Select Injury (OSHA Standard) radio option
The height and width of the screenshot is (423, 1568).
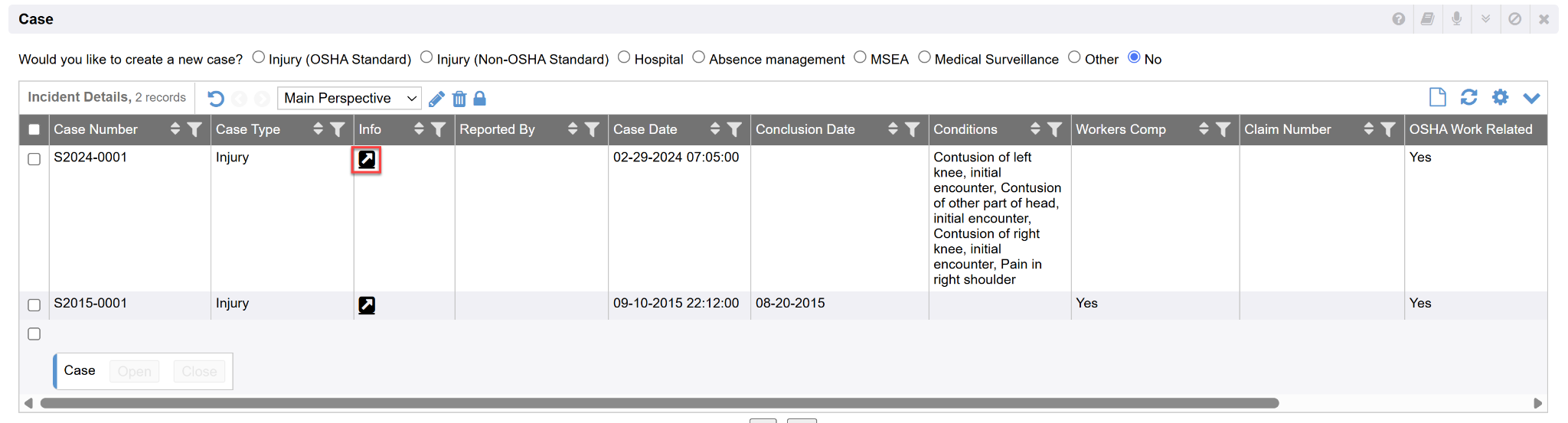(x=259, y=57)
